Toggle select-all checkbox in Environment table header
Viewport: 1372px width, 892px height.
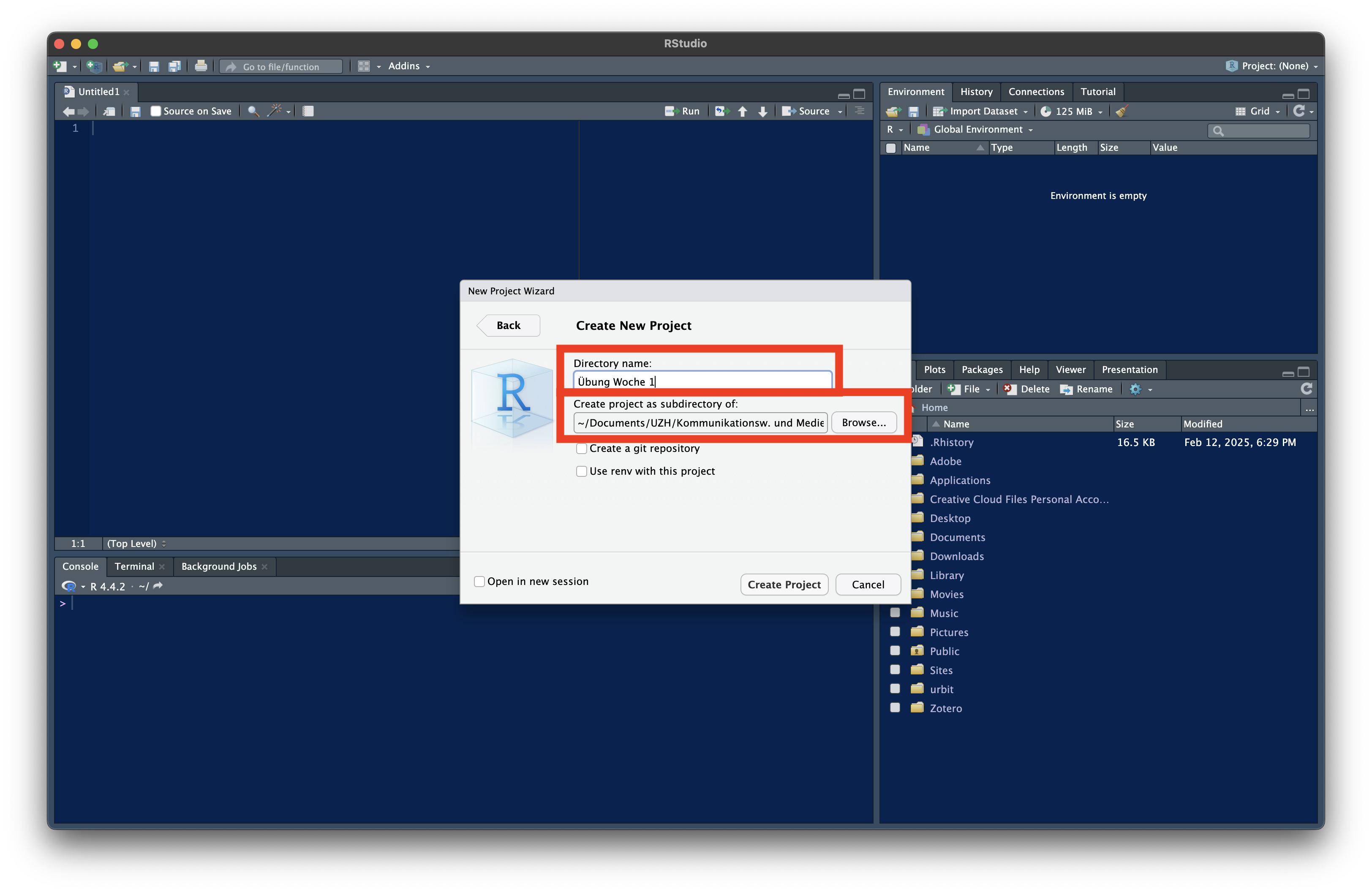pos(890,147)
